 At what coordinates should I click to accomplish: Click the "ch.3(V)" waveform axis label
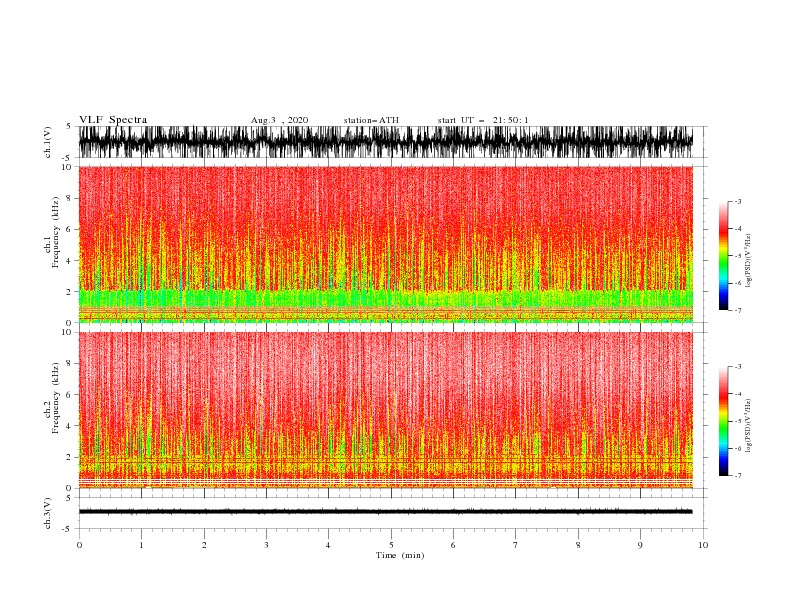(48, 513)
